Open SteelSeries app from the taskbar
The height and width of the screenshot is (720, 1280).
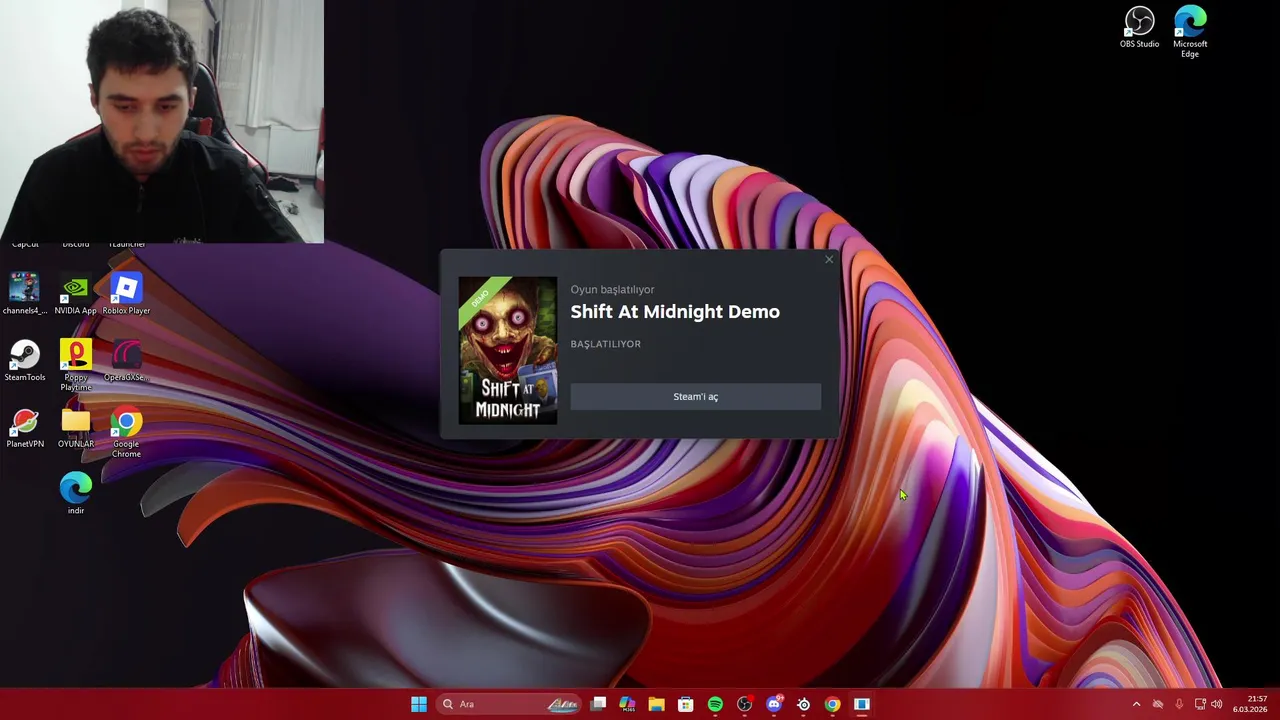pos(803,704)
